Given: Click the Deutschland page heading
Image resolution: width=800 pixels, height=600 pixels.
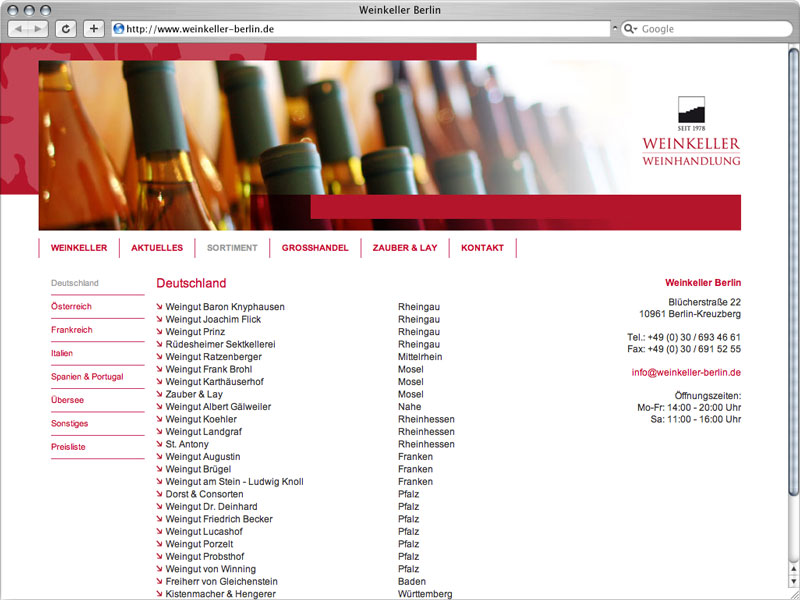Looking at the screenshot, I should (x=191, y=283).
